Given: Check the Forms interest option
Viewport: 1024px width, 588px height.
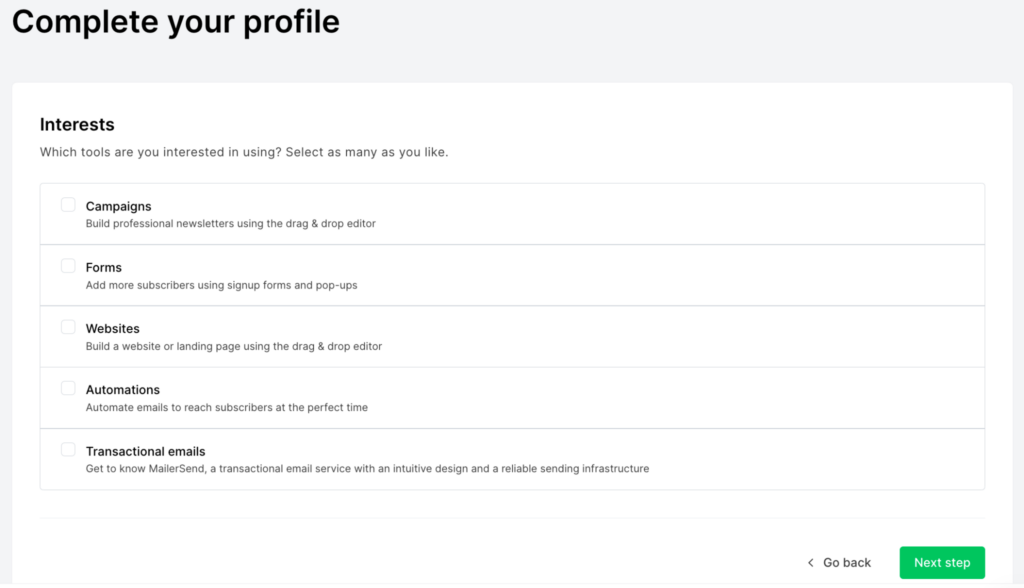Looking at the screenshot, I should (68, 265).
